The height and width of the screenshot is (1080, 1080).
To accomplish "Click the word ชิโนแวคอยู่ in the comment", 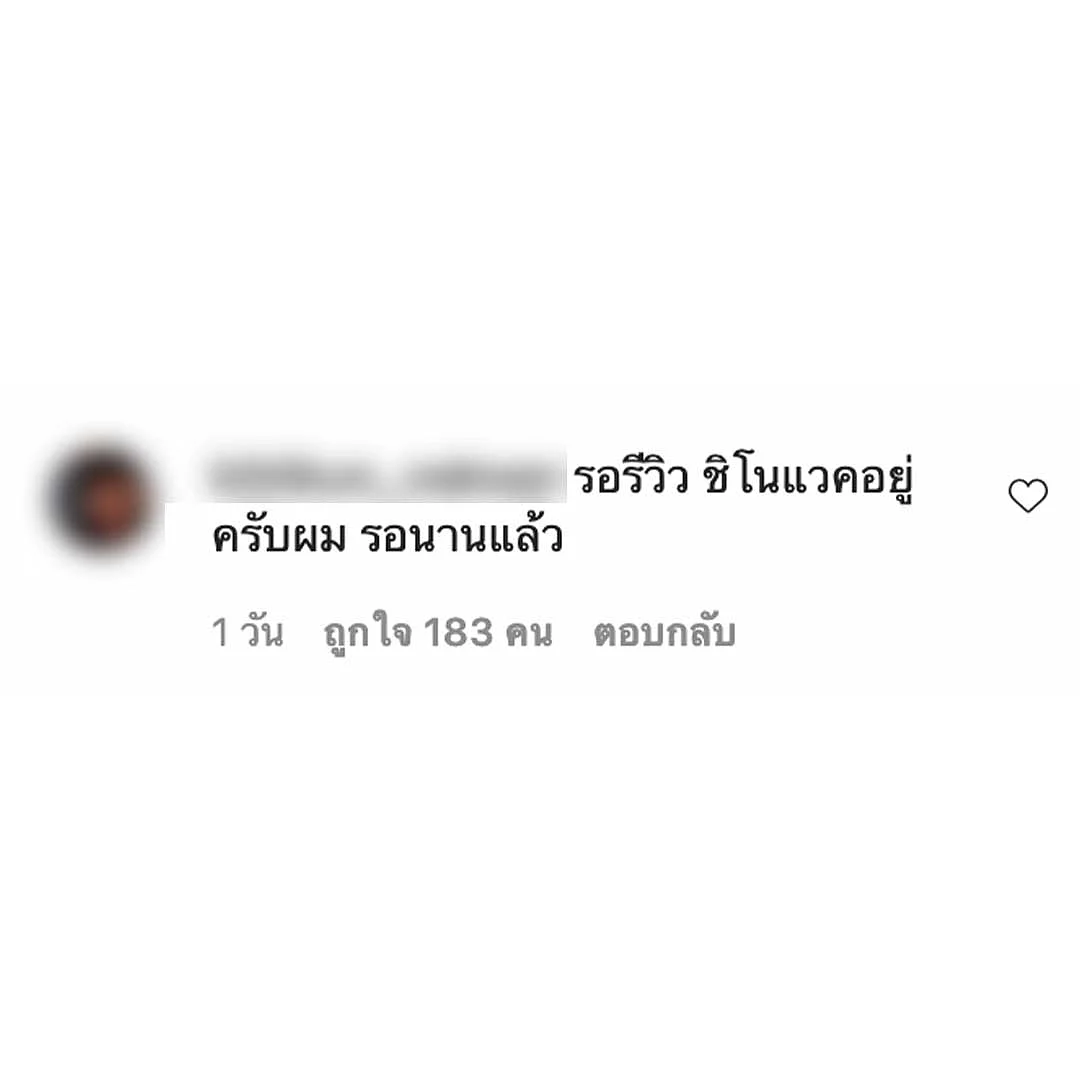I will (x=809, y=479).
